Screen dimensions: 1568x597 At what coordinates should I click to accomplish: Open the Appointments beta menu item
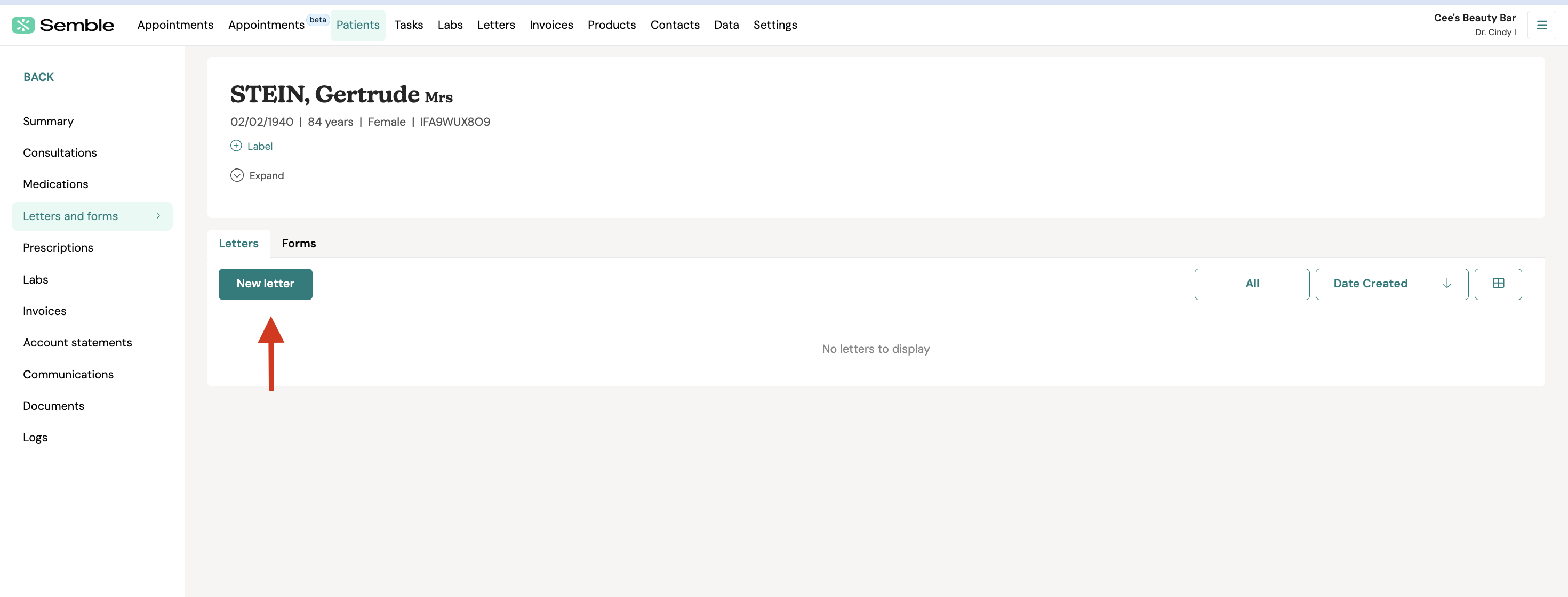[266, 25]
